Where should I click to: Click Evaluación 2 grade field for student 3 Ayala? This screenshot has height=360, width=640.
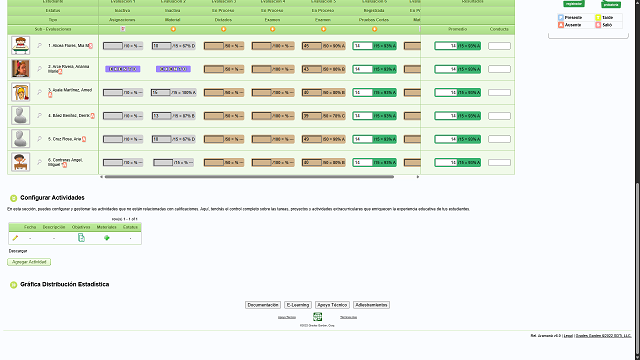click(161, 93)
